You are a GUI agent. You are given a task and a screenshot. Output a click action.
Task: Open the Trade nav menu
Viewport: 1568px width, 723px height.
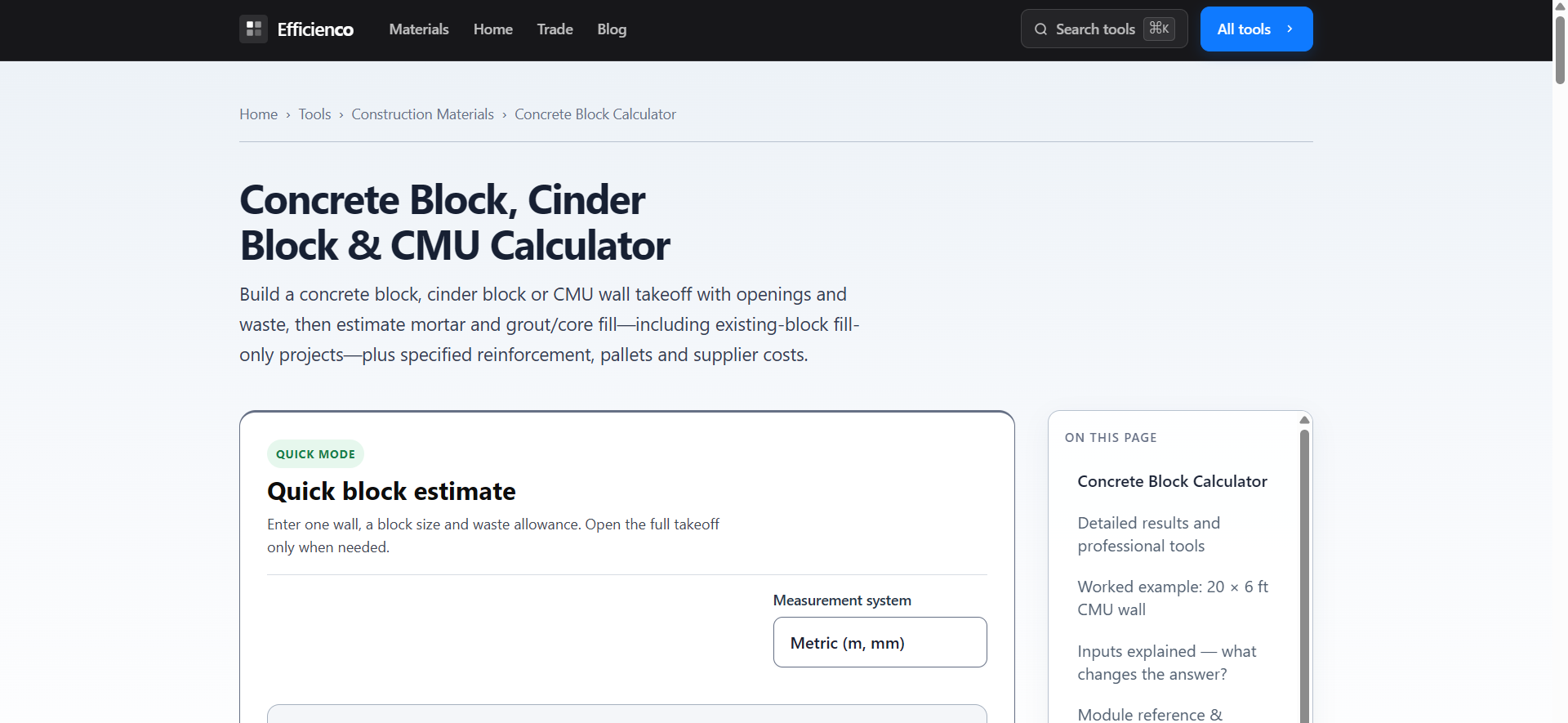(555, 29)
